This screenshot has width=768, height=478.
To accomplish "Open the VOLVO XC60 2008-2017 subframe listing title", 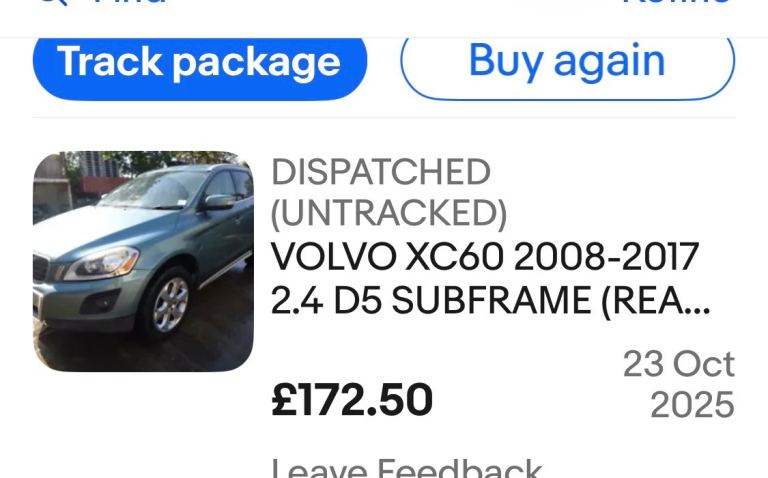I will [490, 278].
